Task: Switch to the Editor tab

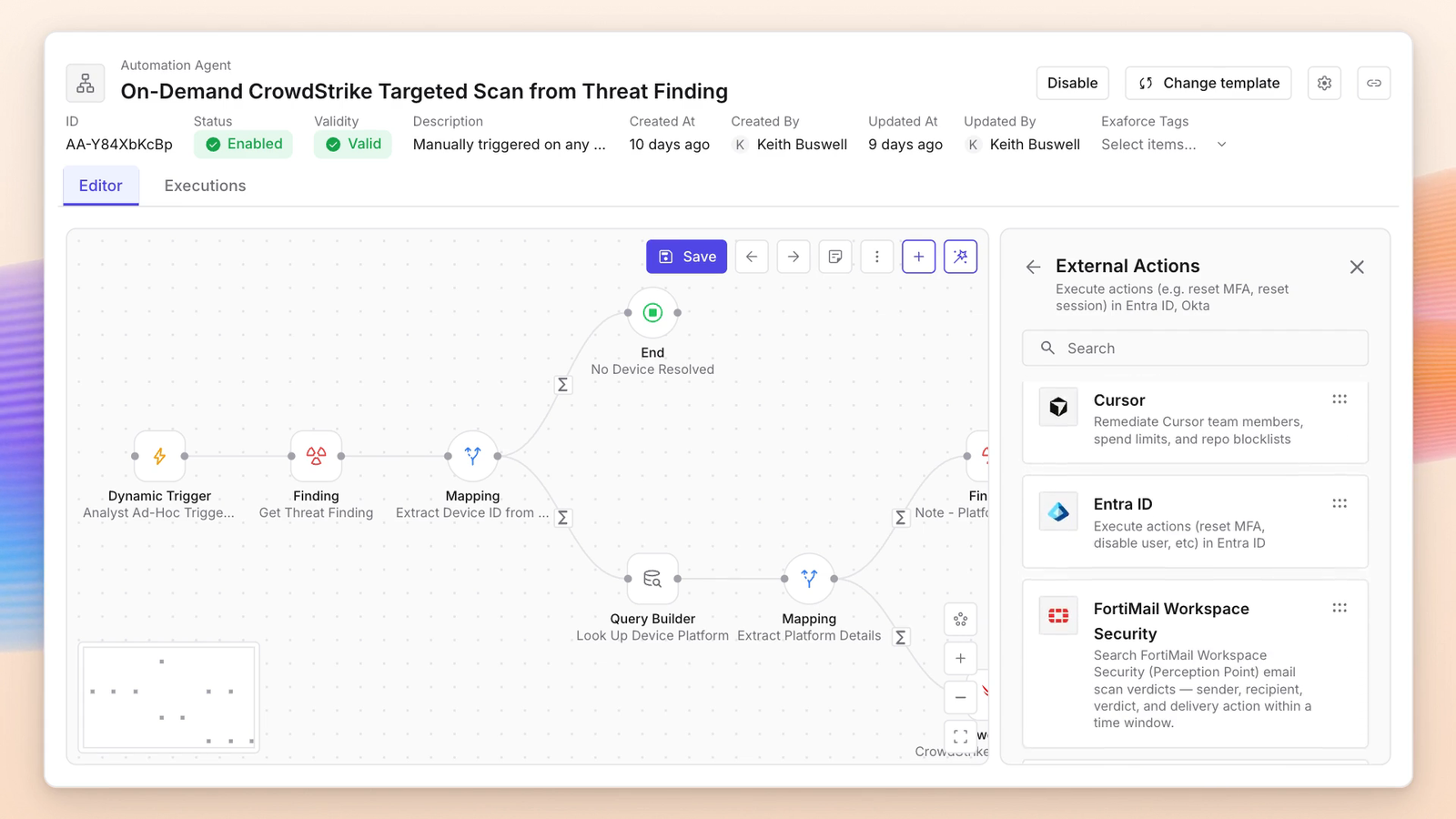Action: (x=100, y=186)
